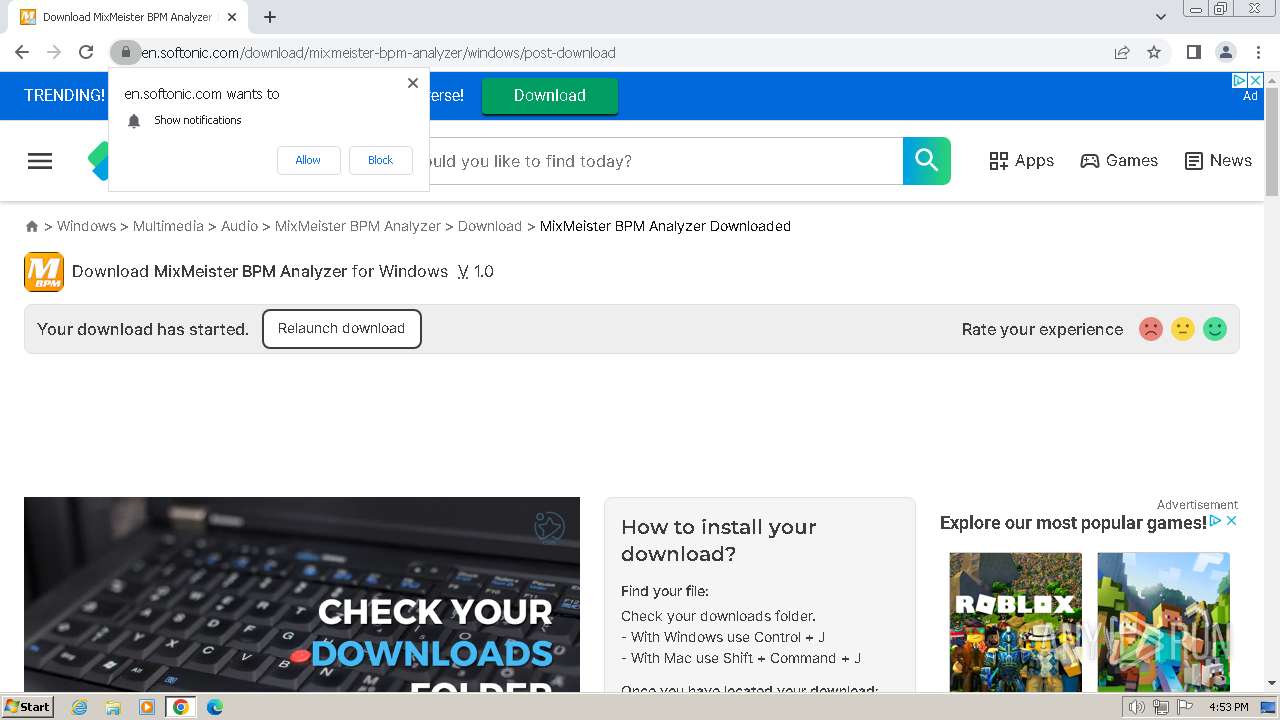The image size is (1280, 720).
Task: Open the Windows breadcrumb link
Action: 86,226
